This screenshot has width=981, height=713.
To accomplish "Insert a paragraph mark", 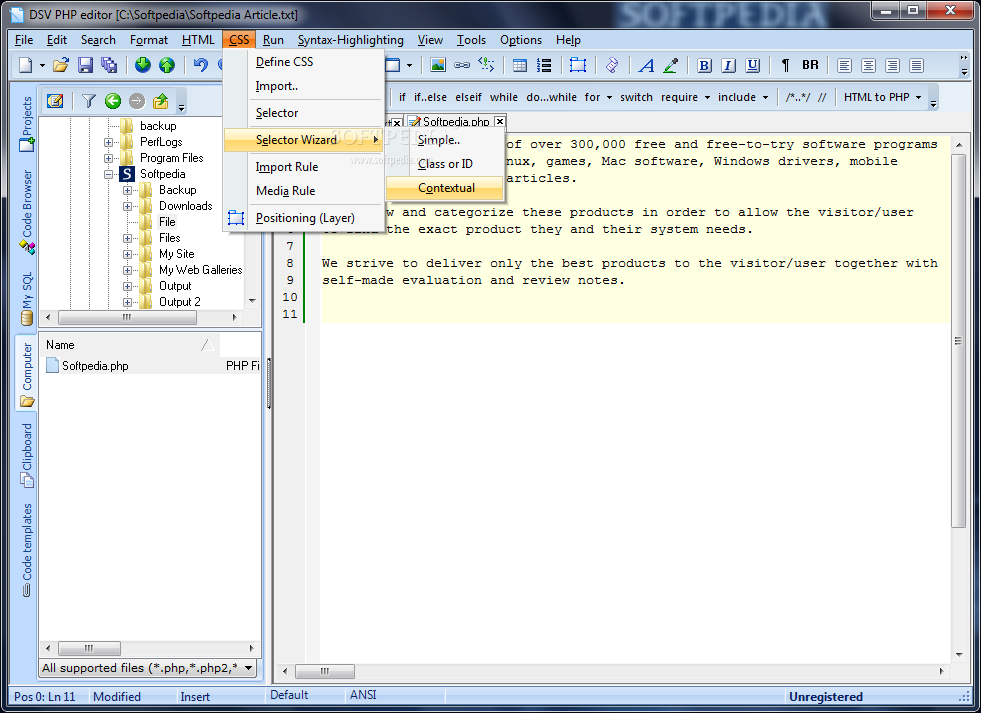I will click(786, 65).
